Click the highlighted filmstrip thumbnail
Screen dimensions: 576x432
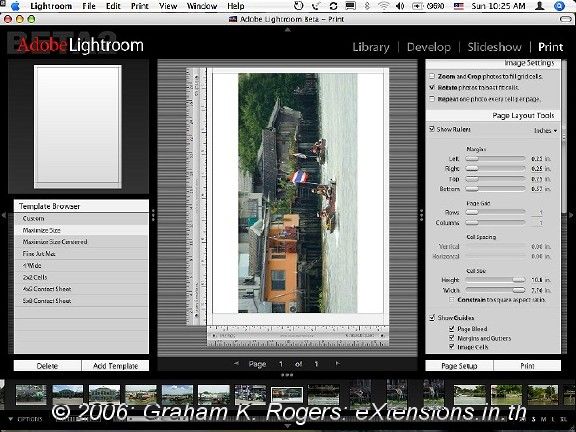(287, 395)
